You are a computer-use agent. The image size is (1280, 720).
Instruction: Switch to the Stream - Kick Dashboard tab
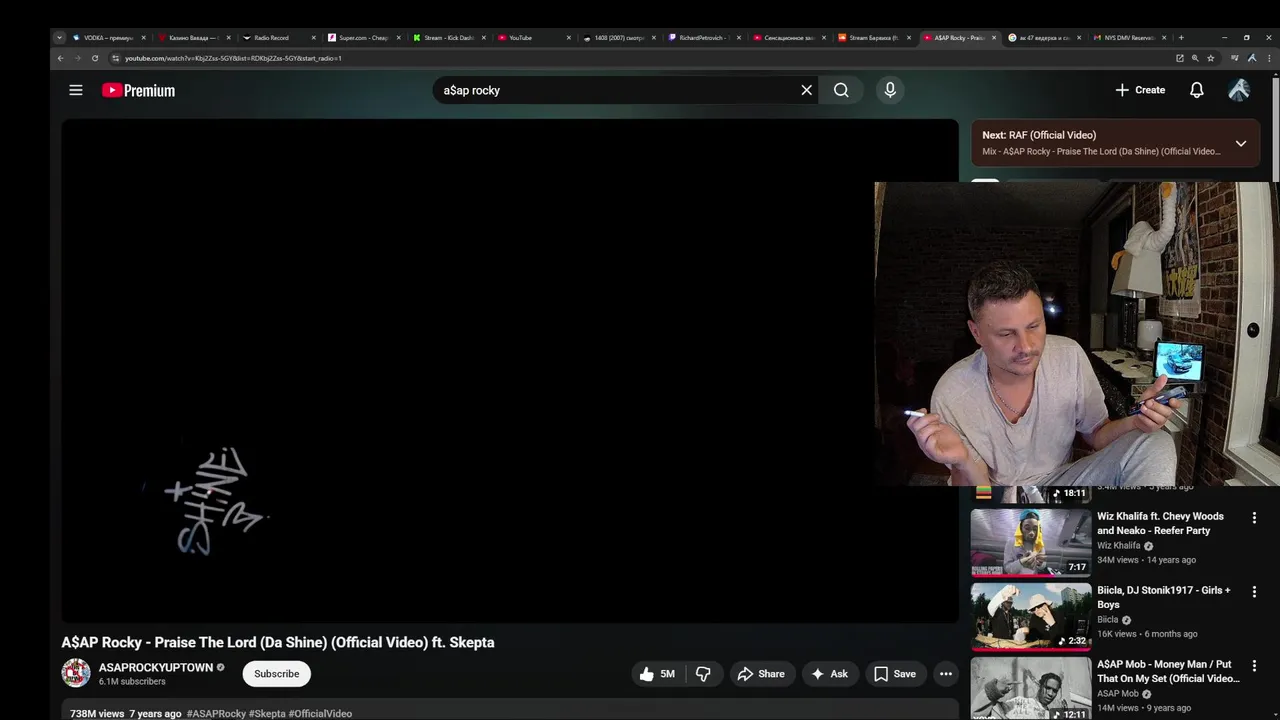click(x=448, y=38)
